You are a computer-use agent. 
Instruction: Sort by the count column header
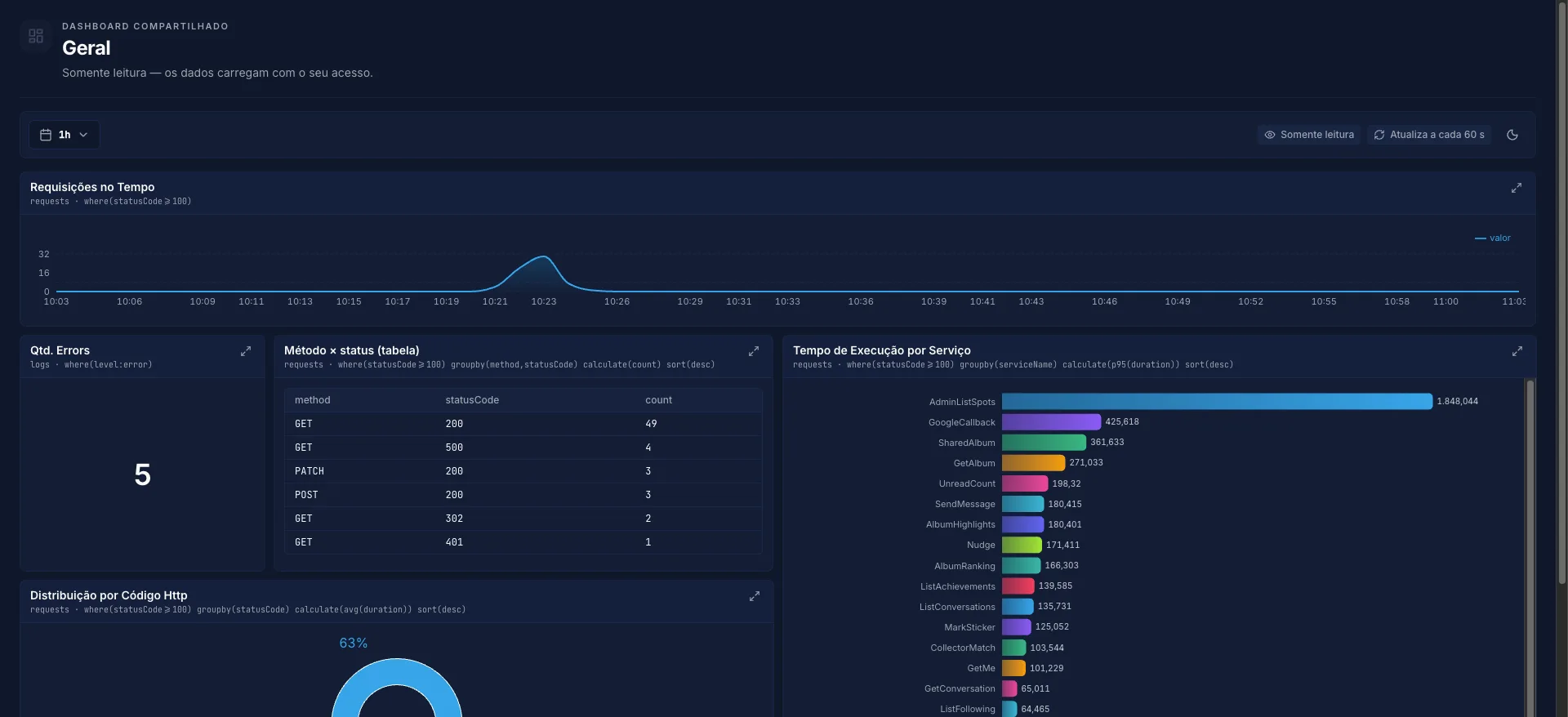point(658,400)
